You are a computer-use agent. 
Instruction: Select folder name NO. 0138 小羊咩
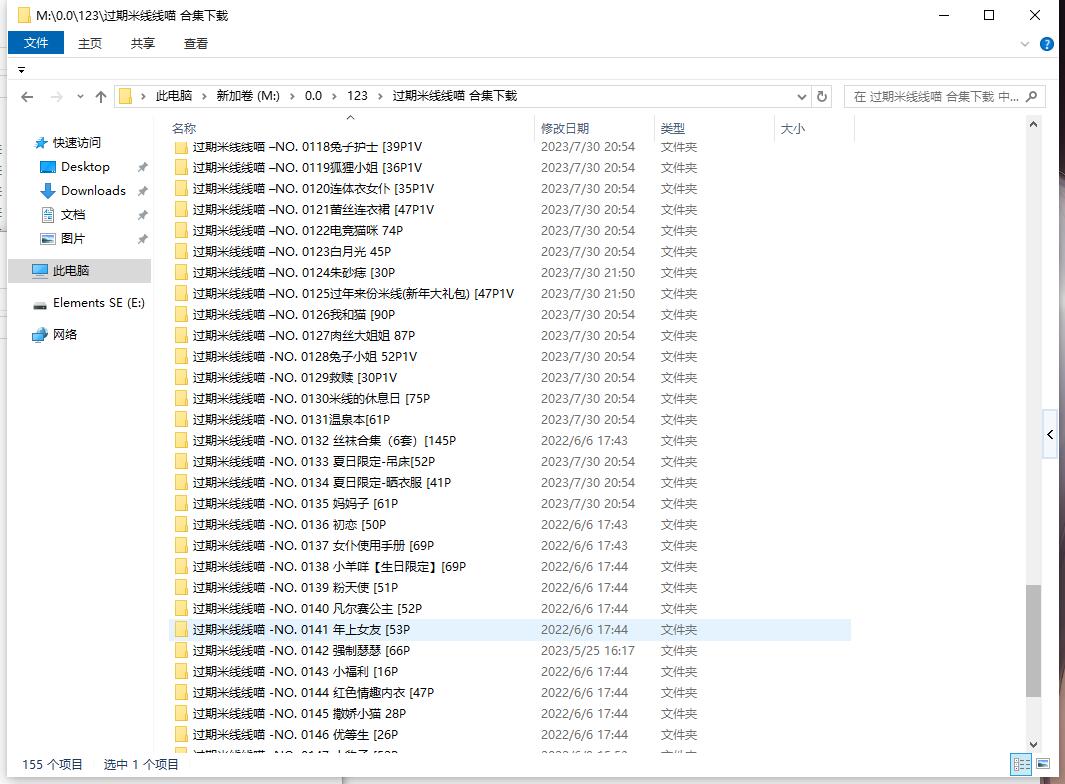pyautogui.click(x=329, y=567)
